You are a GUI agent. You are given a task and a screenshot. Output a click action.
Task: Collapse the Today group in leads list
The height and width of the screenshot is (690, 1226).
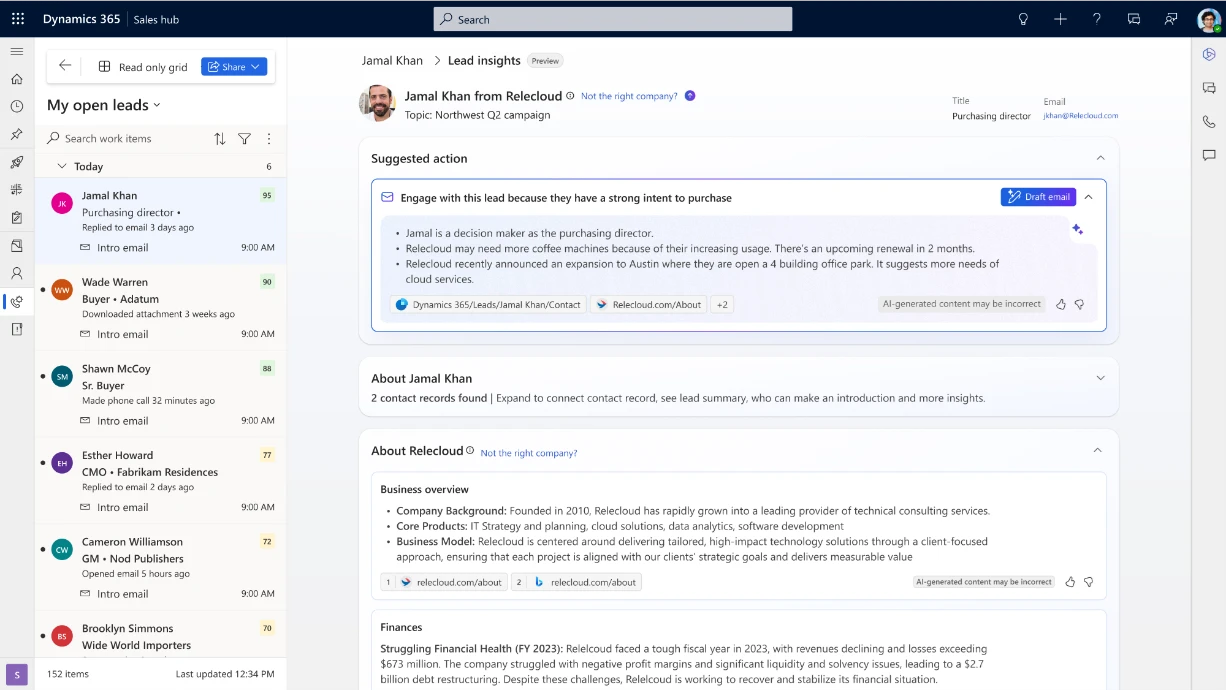point(65,166)
